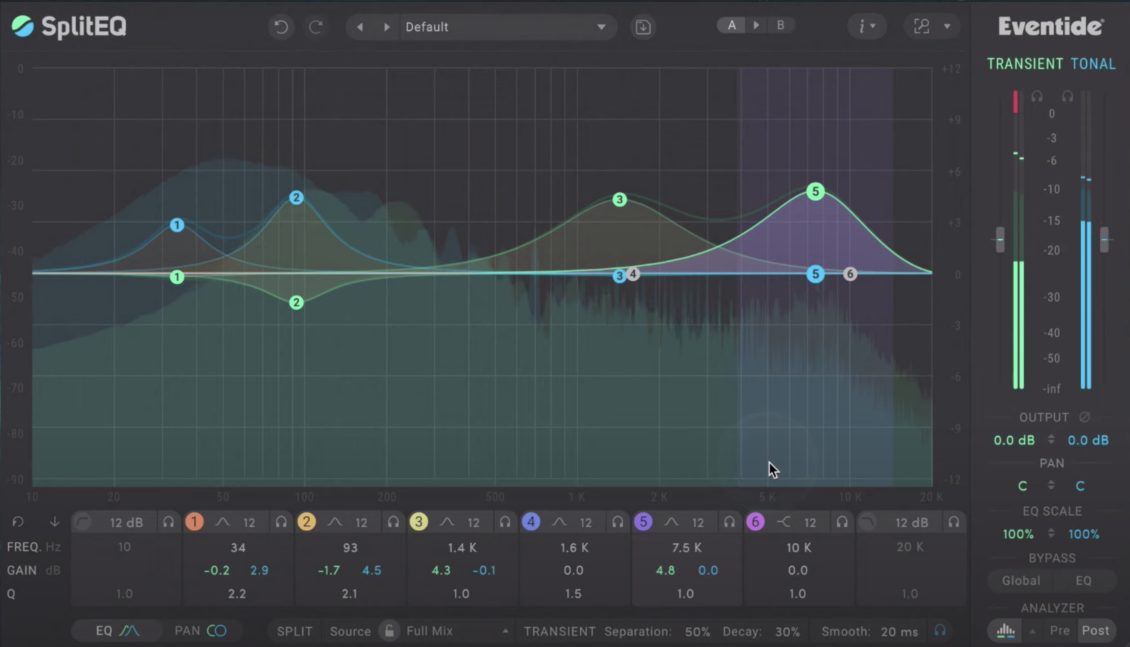The image size is (1130, 647).
Task: Enable the low-pass filter band
Action: click(x=868, y=522)
